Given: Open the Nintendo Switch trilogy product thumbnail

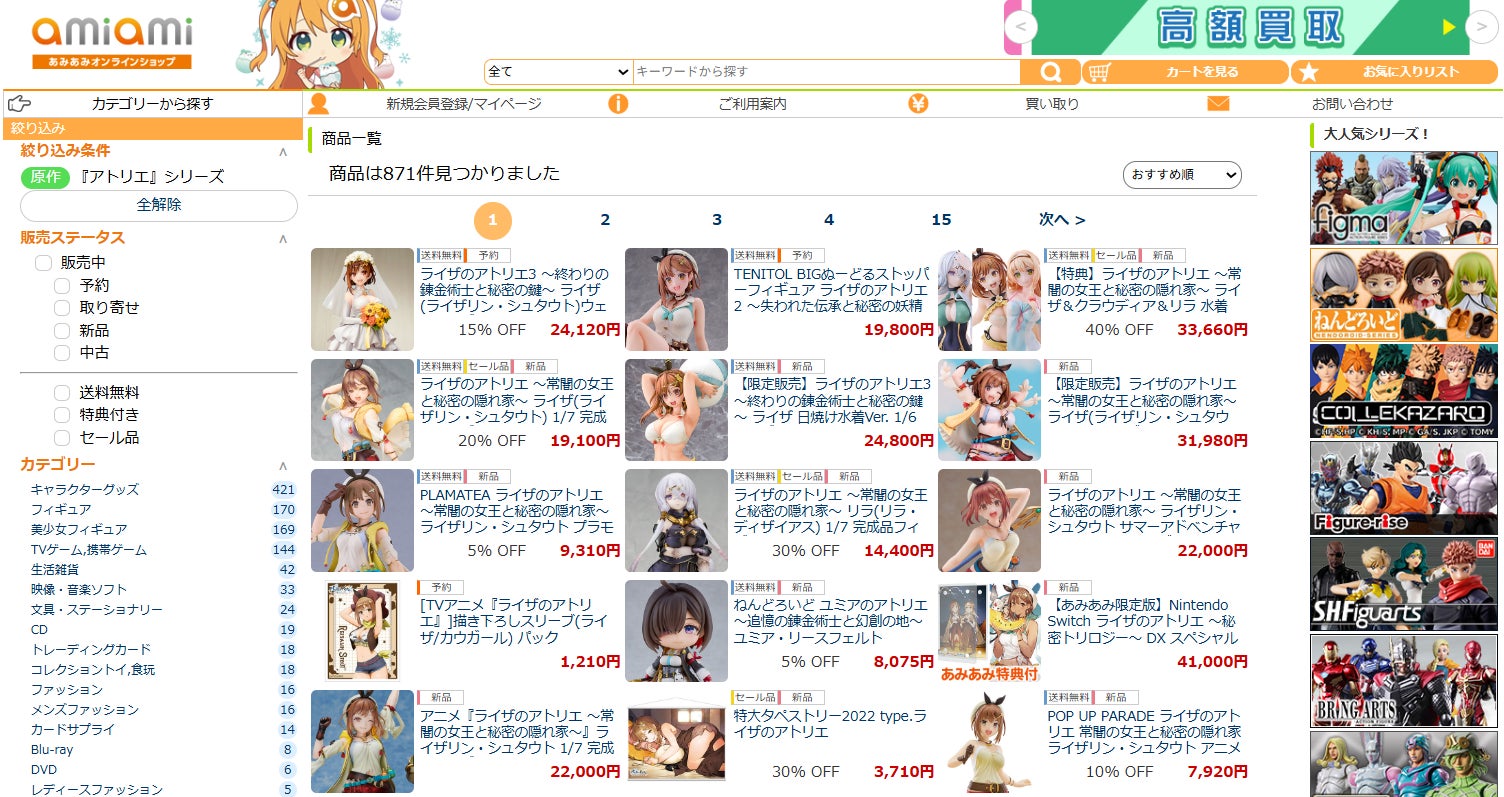Looking at the screenshot, I should pyautogui.click(x=990, y=632).
